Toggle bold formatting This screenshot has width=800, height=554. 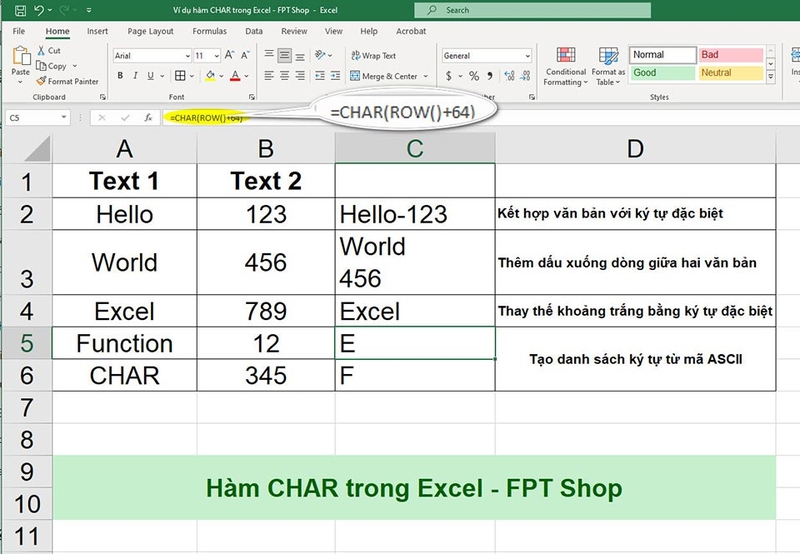pos(120,75)
